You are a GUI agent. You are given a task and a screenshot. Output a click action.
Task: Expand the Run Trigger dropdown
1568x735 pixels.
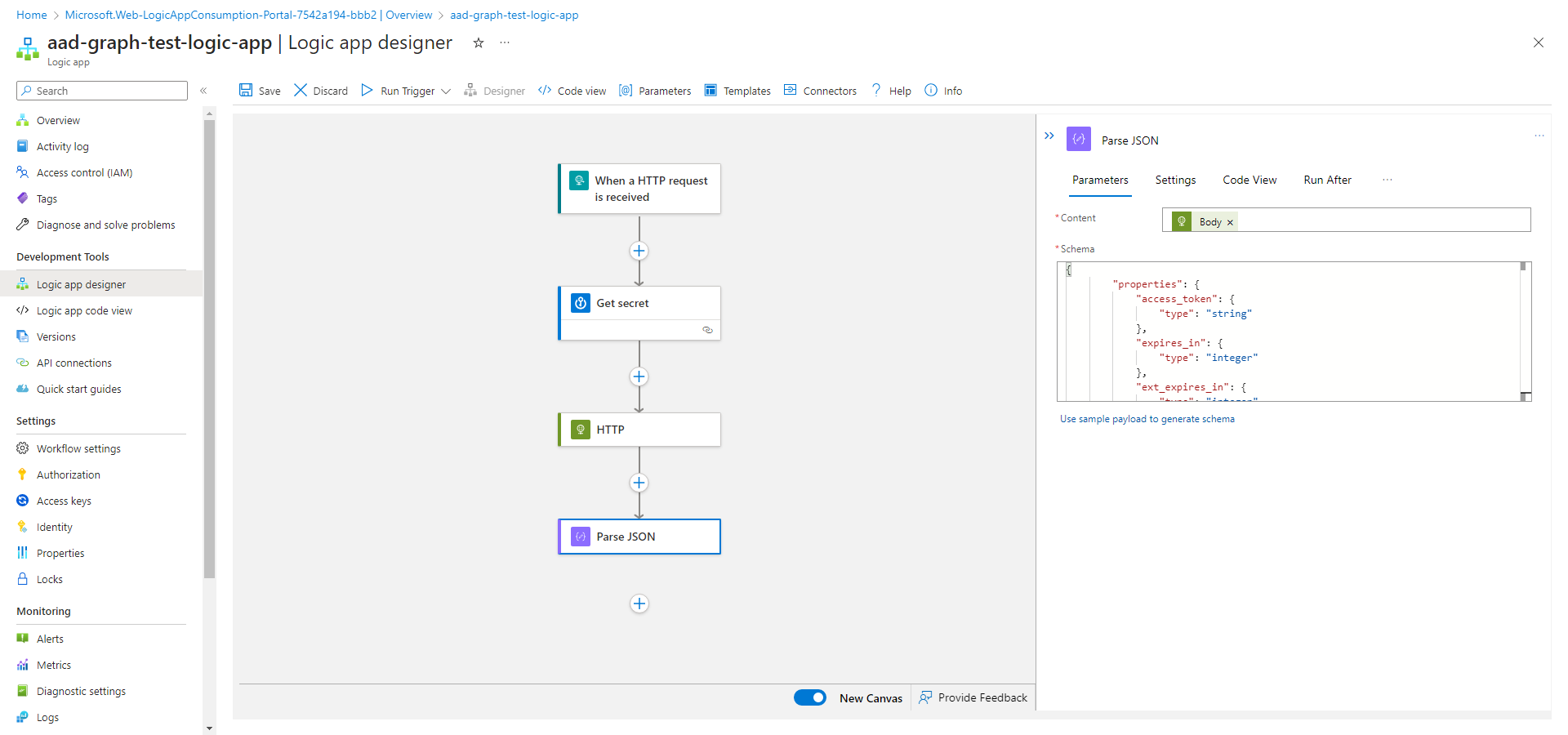coord(446,91)
